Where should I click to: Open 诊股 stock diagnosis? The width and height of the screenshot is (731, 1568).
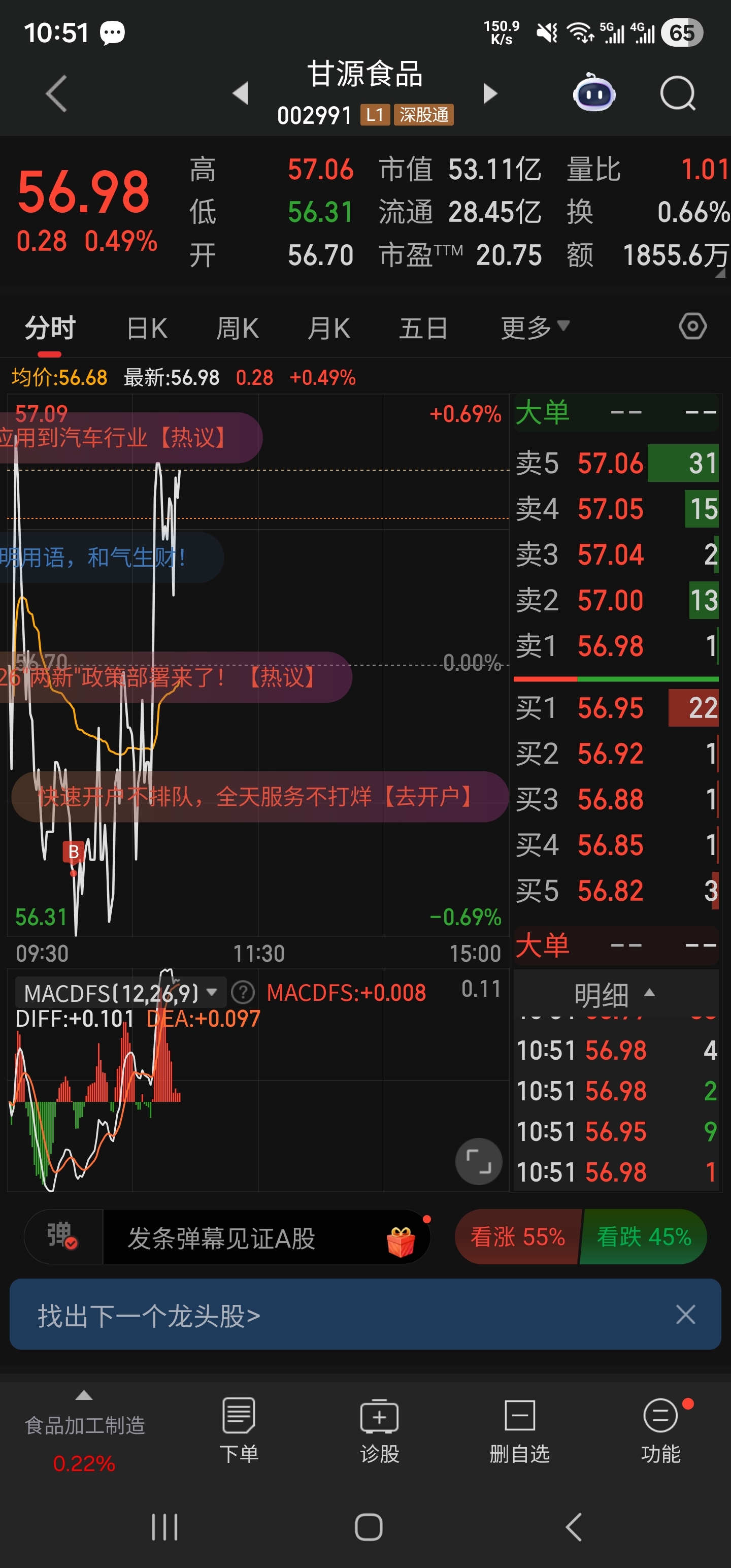click(379, 1430)
